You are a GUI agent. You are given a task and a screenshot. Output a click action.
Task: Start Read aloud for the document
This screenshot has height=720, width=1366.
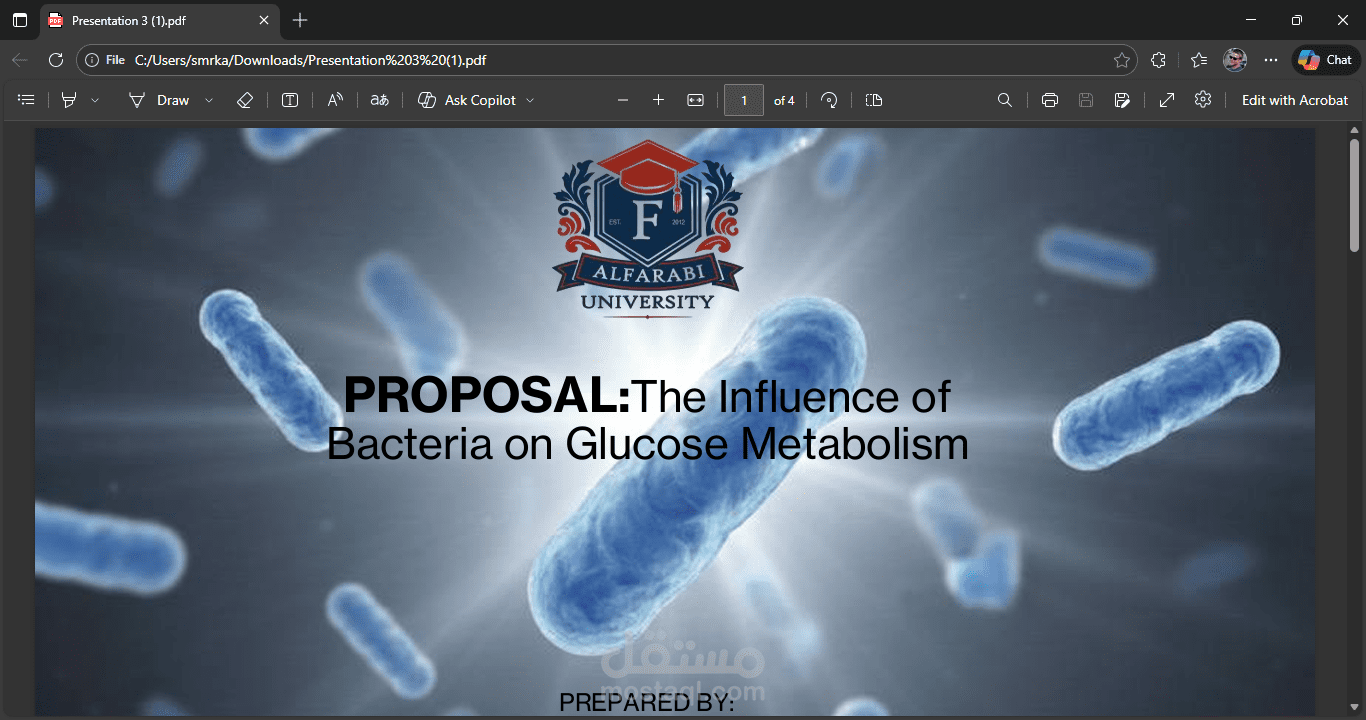pyautogui.click(x=334, y=99)
